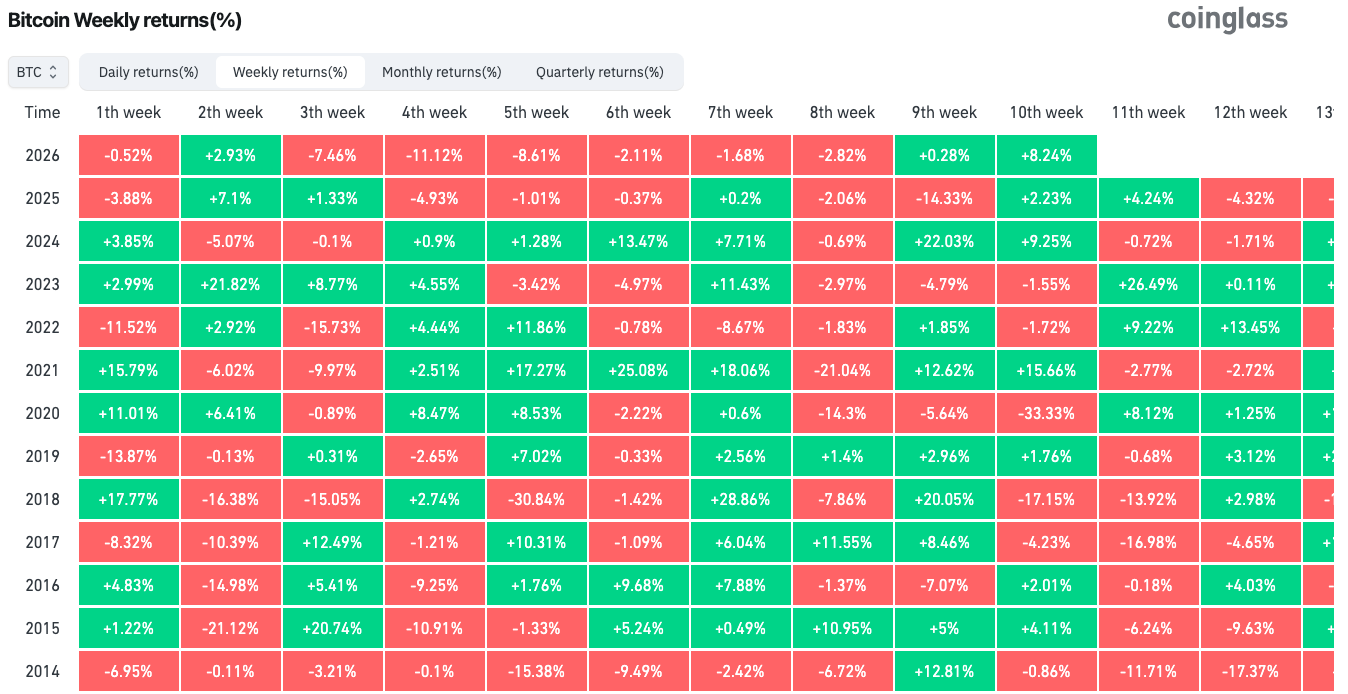Click the 1th week column header

128,112
